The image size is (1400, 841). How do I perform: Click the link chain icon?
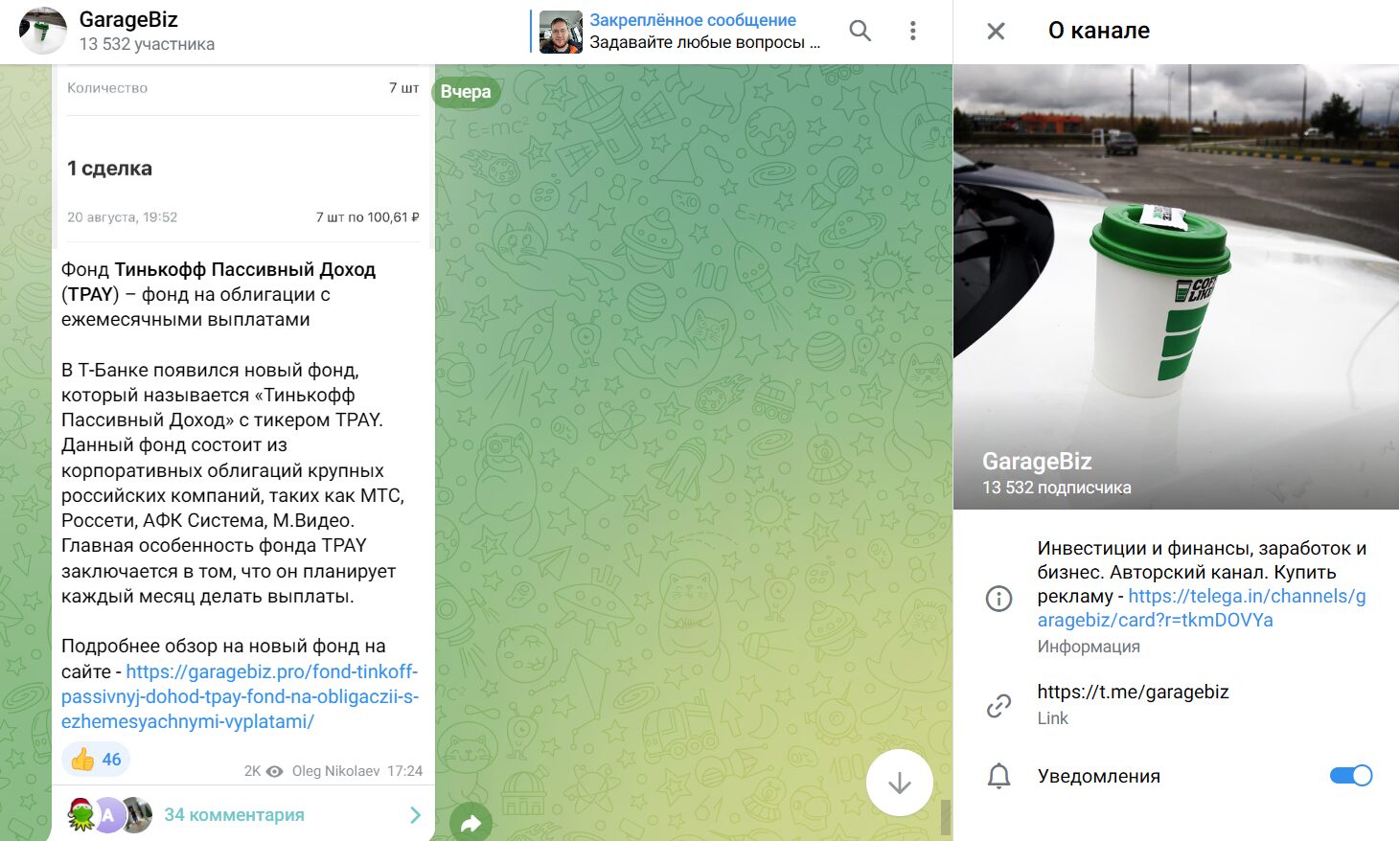pyautogui.click(x=998, y=706)
